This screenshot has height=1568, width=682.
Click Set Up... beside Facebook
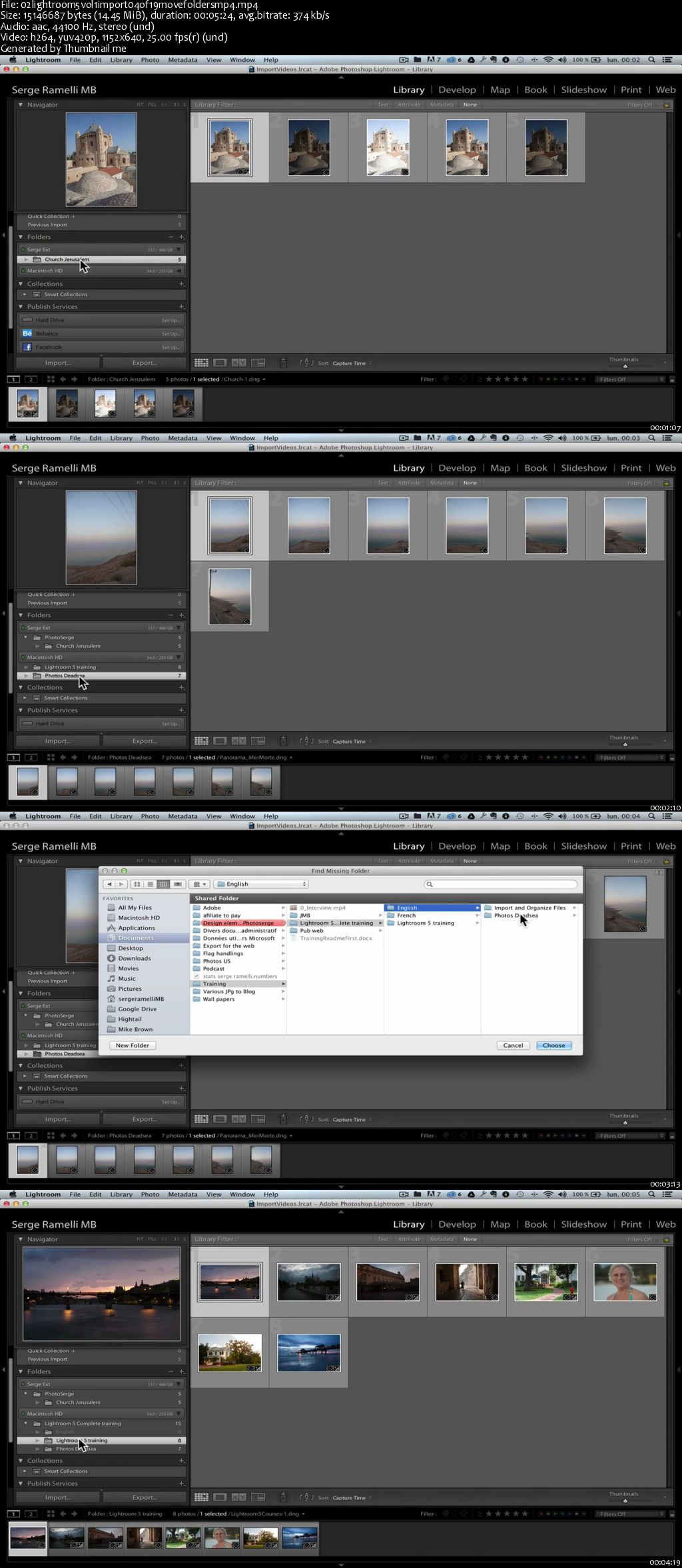point(170,347)
